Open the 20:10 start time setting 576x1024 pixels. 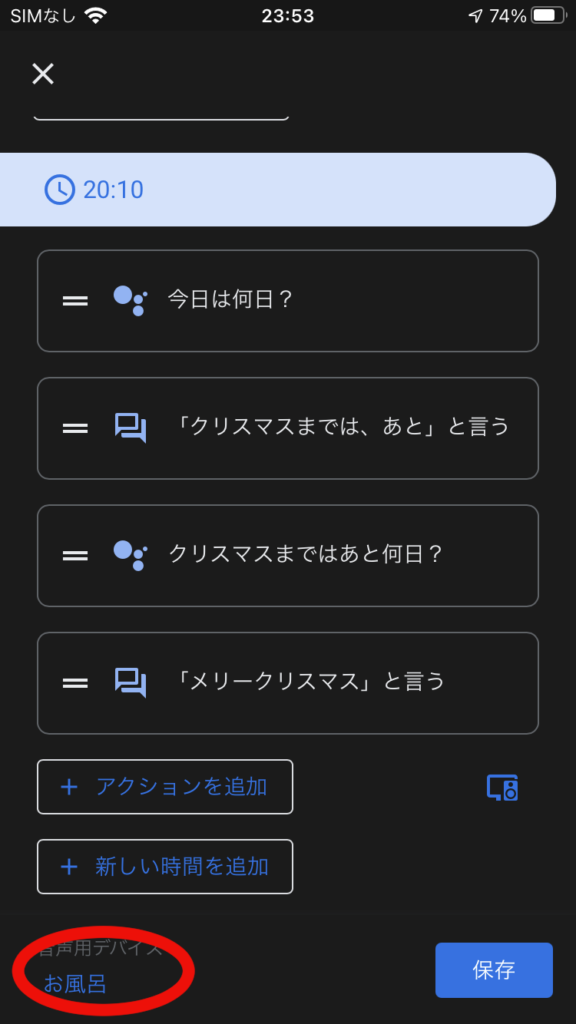[277, 190]
